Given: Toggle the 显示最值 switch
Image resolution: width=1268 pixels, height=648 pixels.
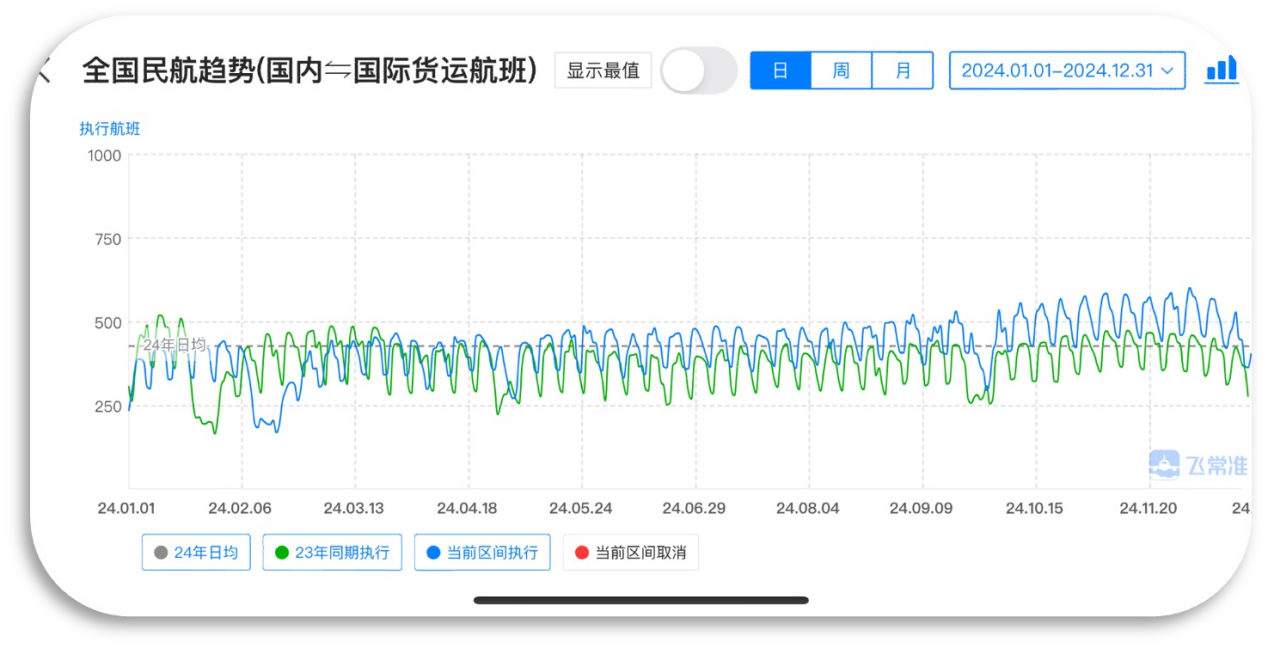Looking at the screenshot, I should tap(699, 71).
